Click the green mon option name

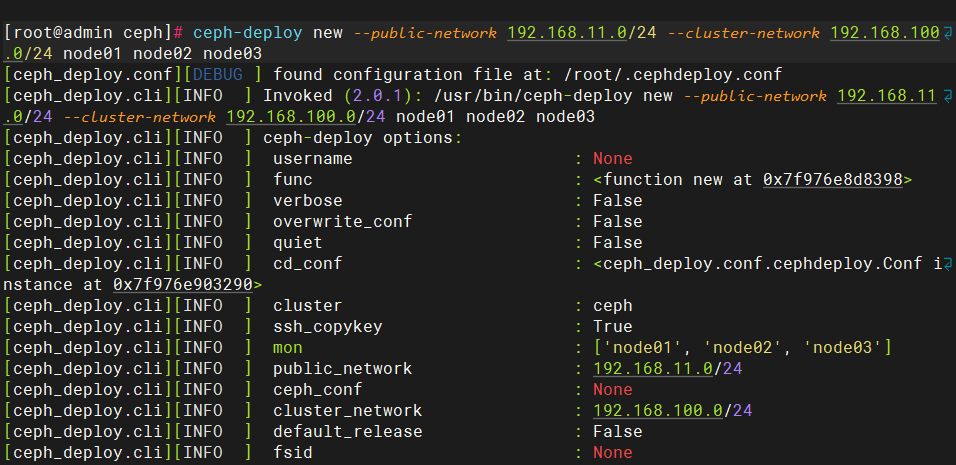(x=288, y=347)
